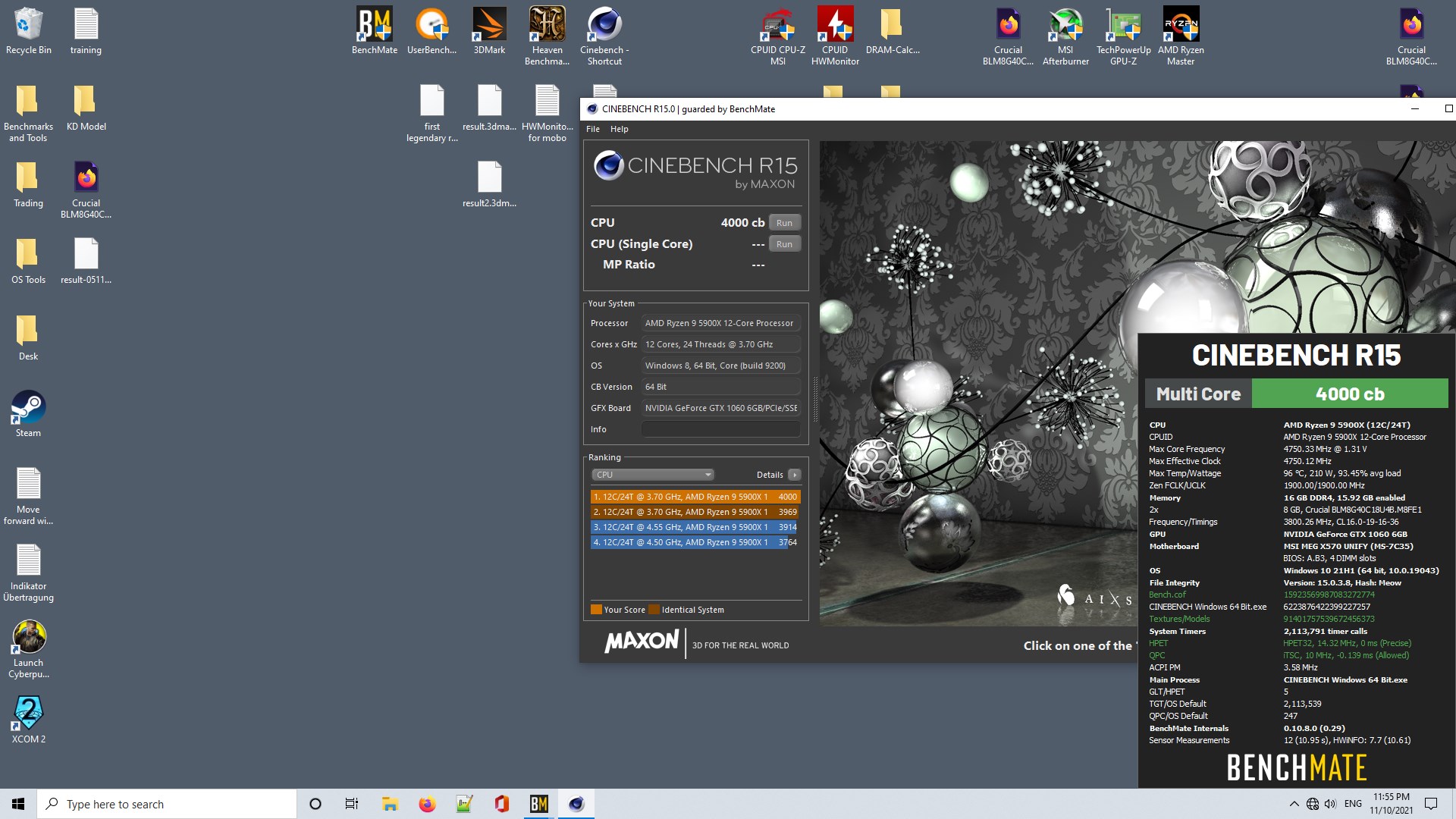Open the Task View taskbar button
The width and height of the screenshot is (1456, 819).
coord(352,804)
